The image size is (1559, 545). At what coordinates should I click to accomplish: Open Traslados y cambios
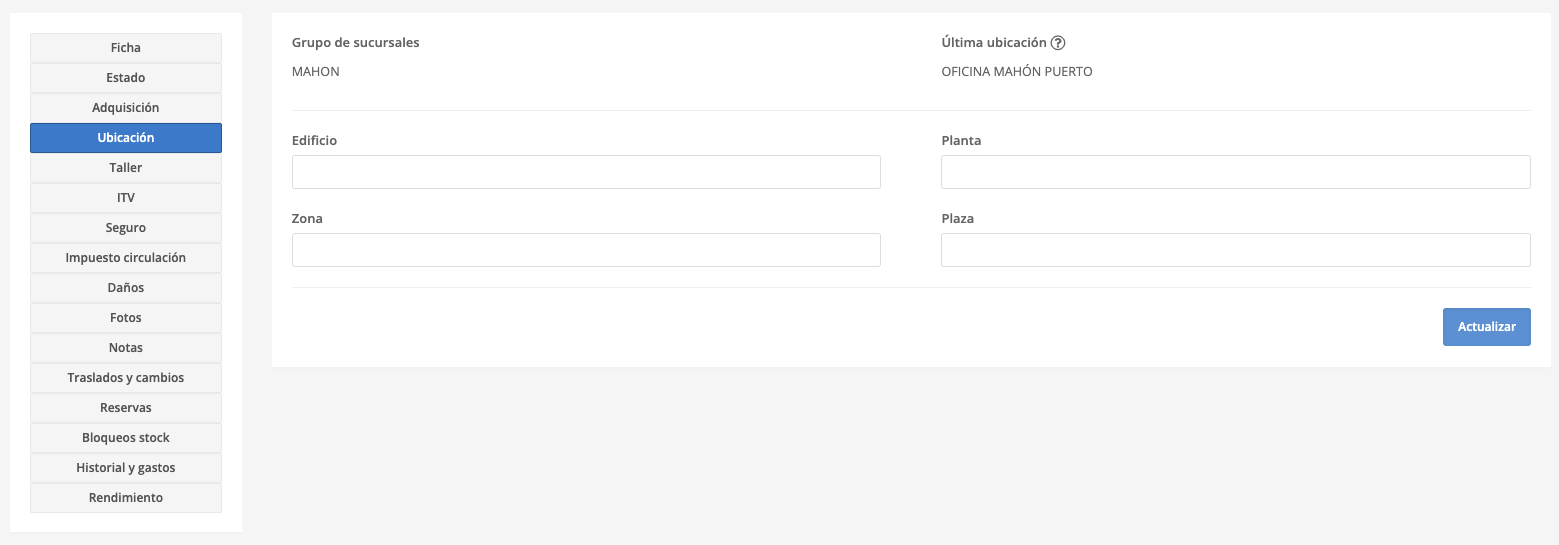126,378
